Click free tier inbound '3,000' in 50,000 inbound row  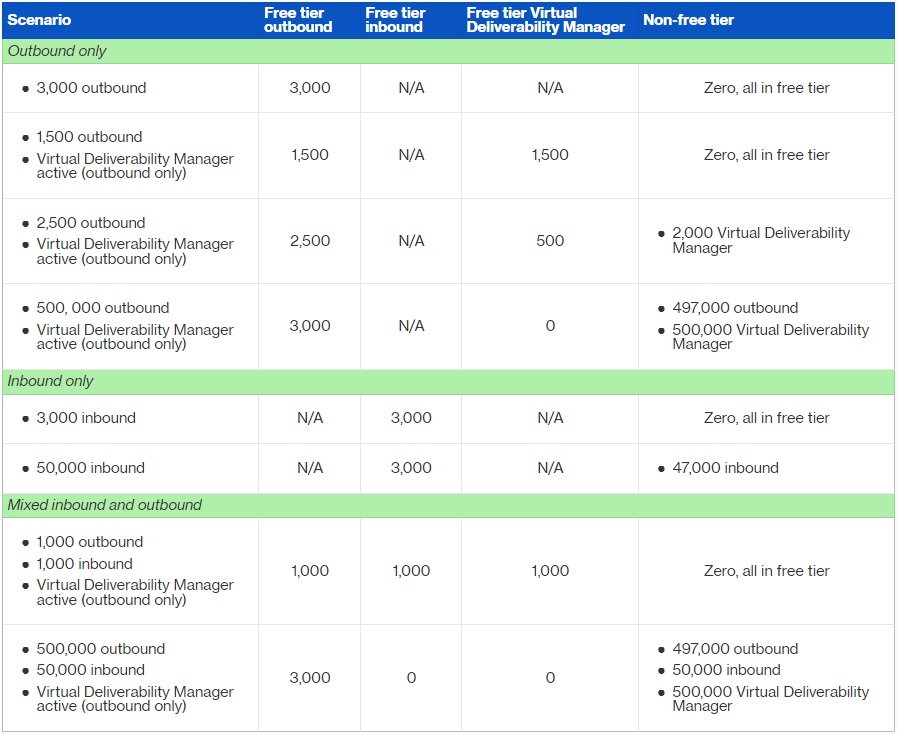click(411, 468)
